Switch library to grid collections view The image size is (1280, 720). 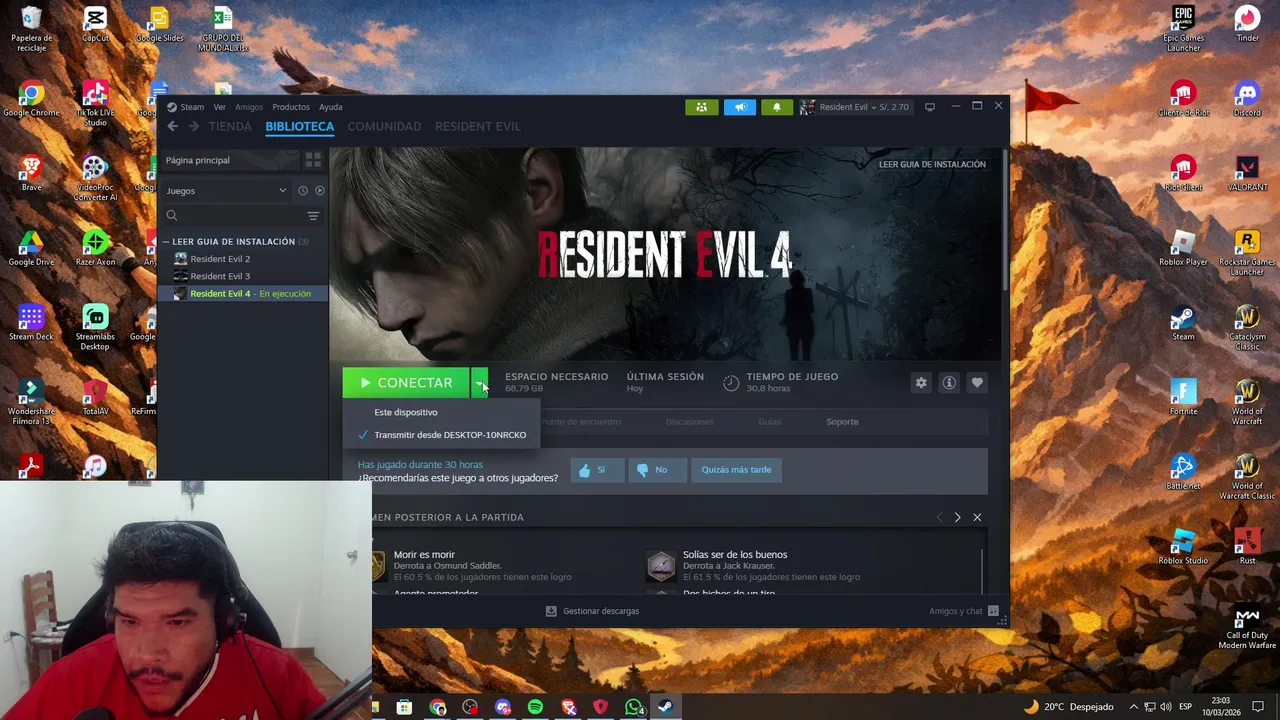tap(313, 160)
